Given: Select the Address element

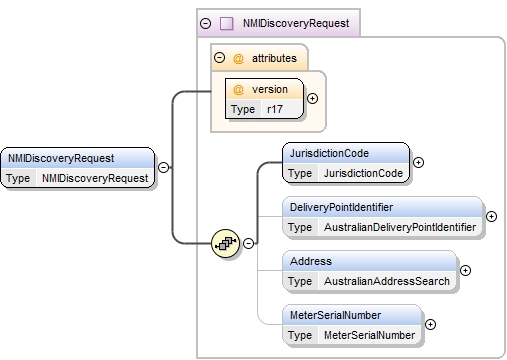Looking at the screenshot, I should pyautogui.click(x=369, y=271).
